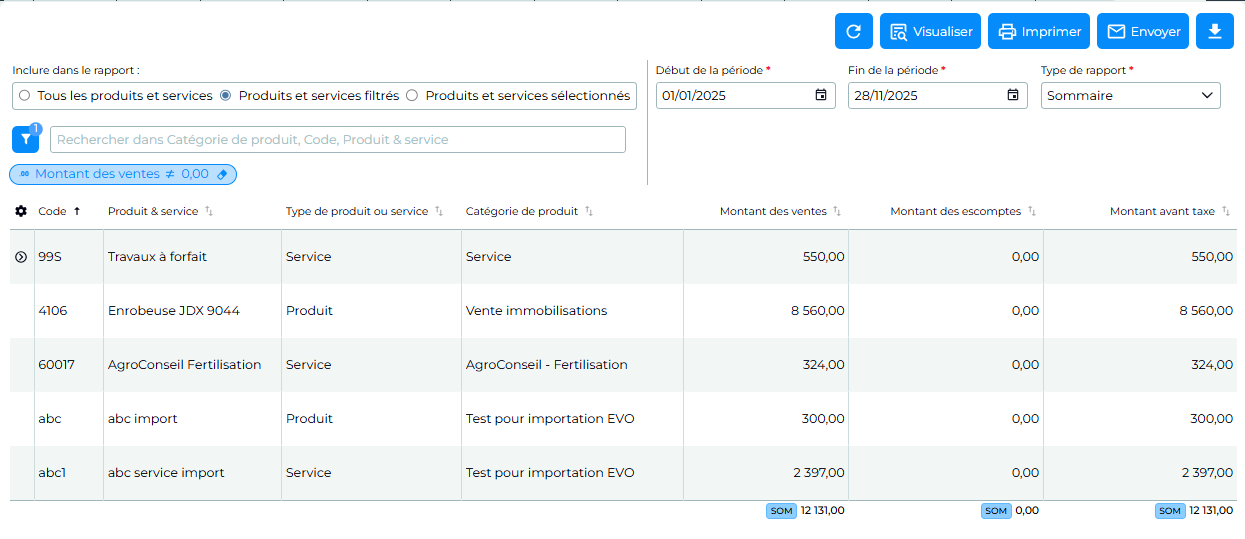
Task: Open the column settings gear icon
Action: 21,211
